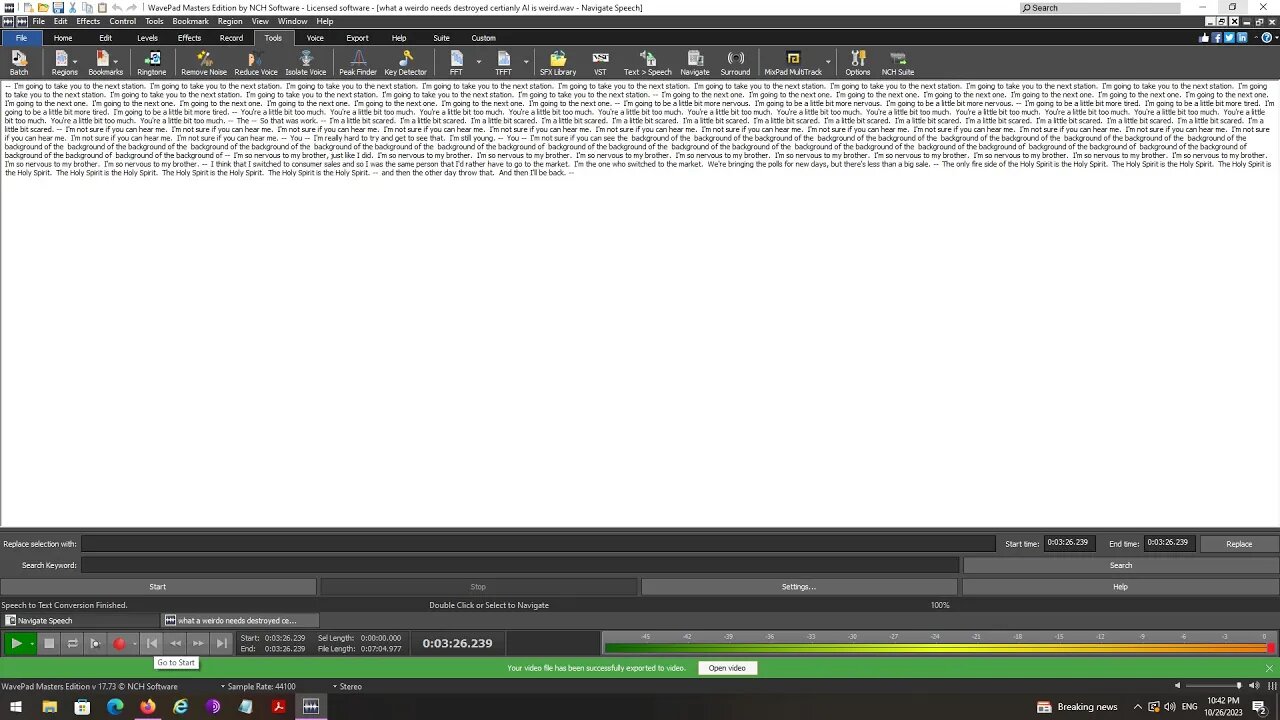Open the Peak Finder tool

(358, 63)
